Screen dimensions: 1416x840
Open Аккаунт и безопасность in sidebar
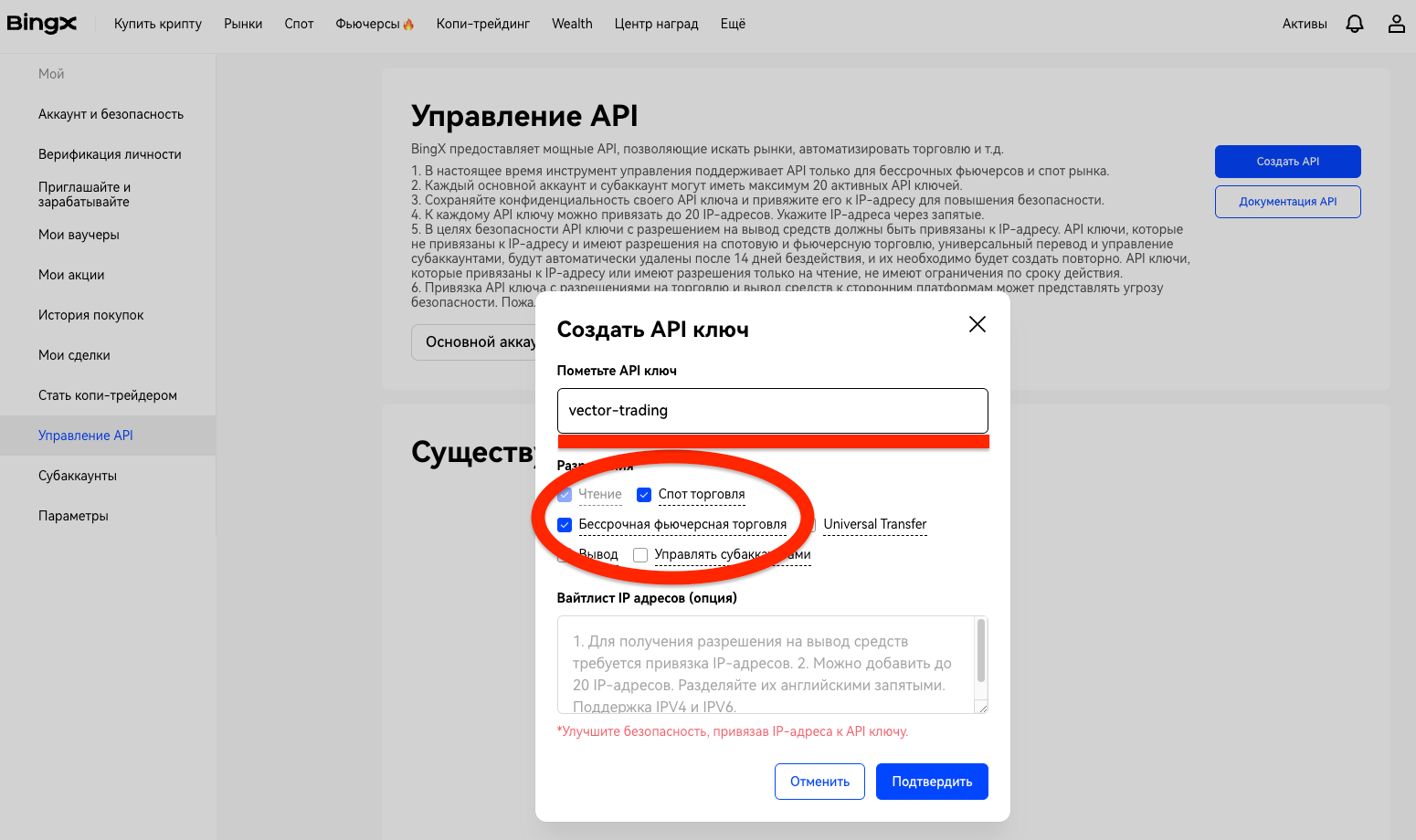tap(111, 114)
